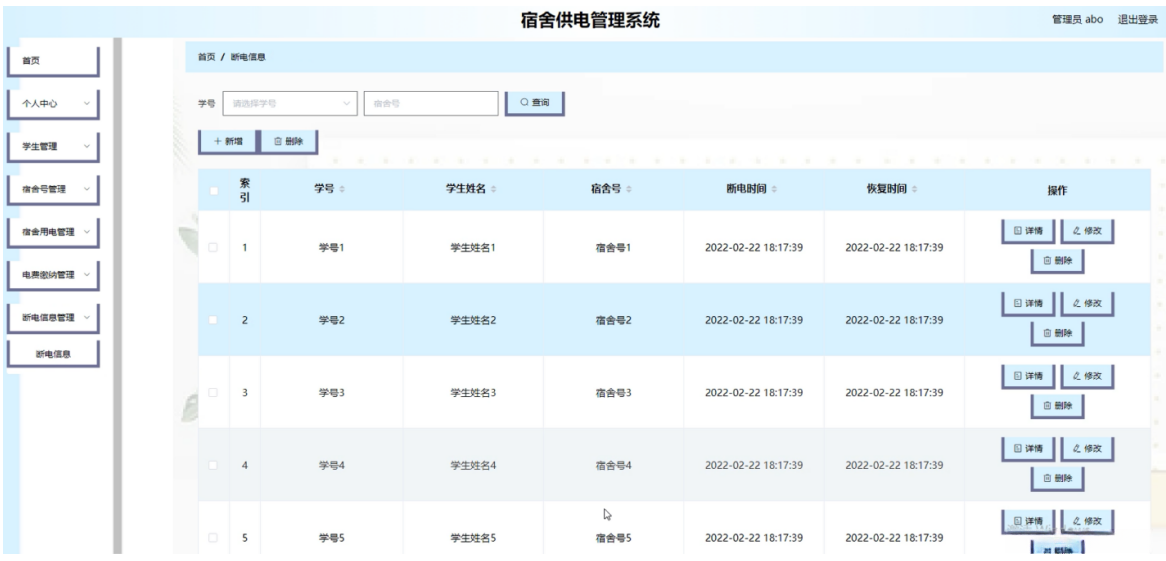Click 删除 for row 学号4

click(x=1057, y=478)
